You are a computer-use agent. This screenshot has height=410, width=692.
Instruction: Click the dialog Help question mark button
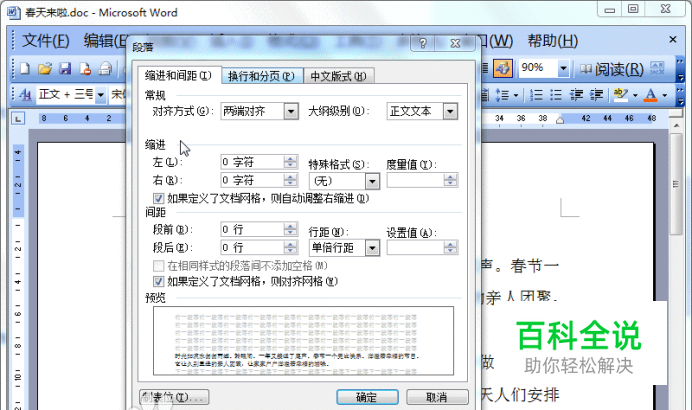[422, 43]
